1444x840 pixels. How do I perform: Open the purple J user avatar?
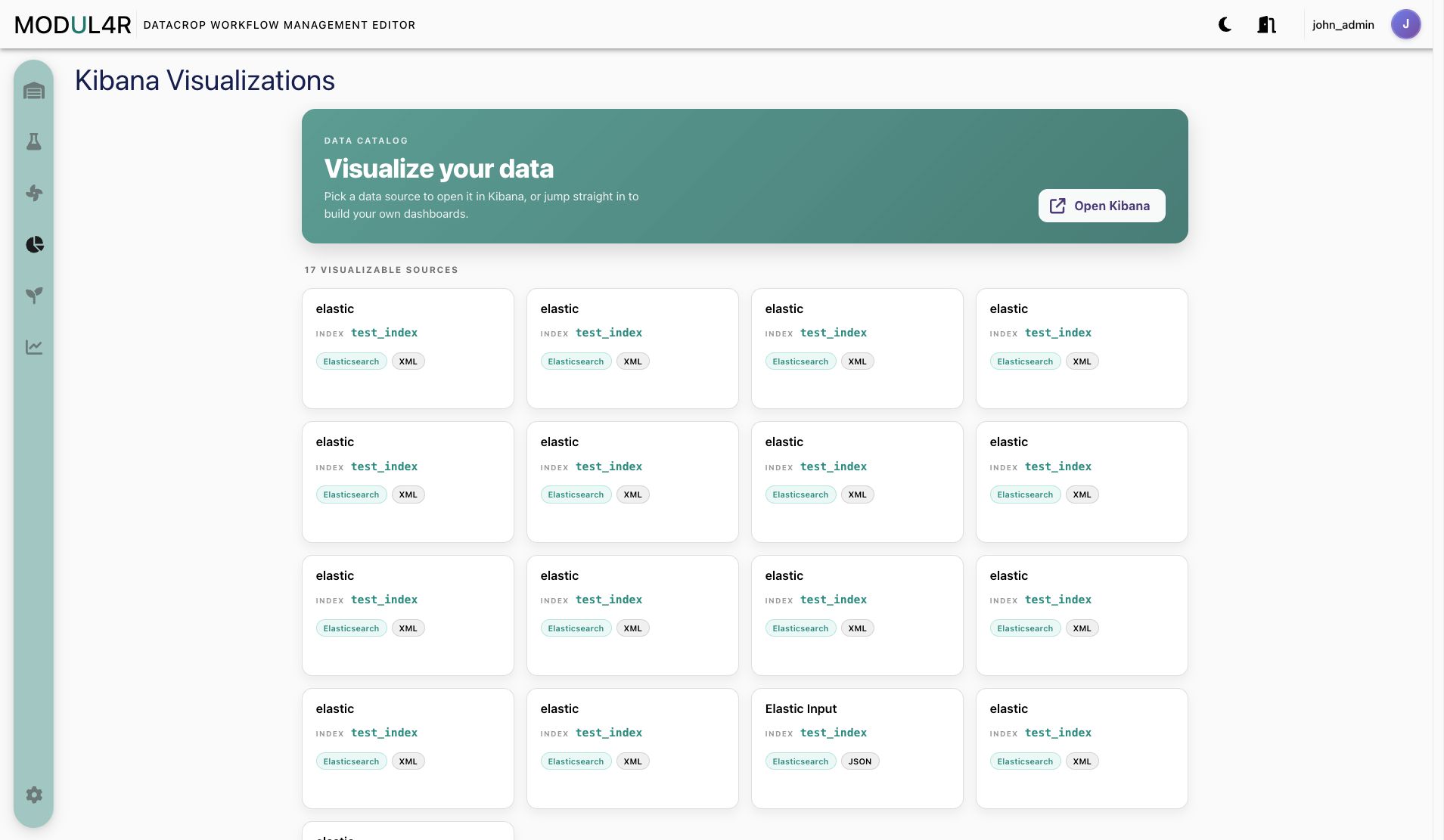(x=1405, y=24)
